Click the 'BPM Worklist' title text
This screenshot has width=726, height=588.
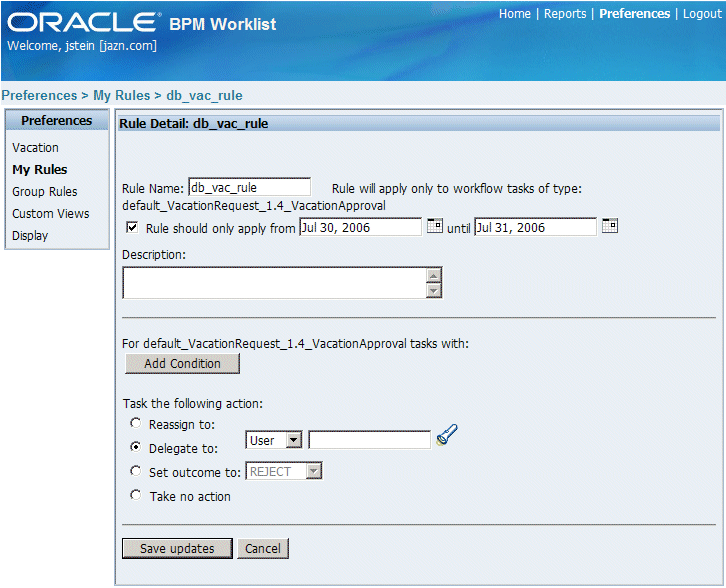[222, 24]
